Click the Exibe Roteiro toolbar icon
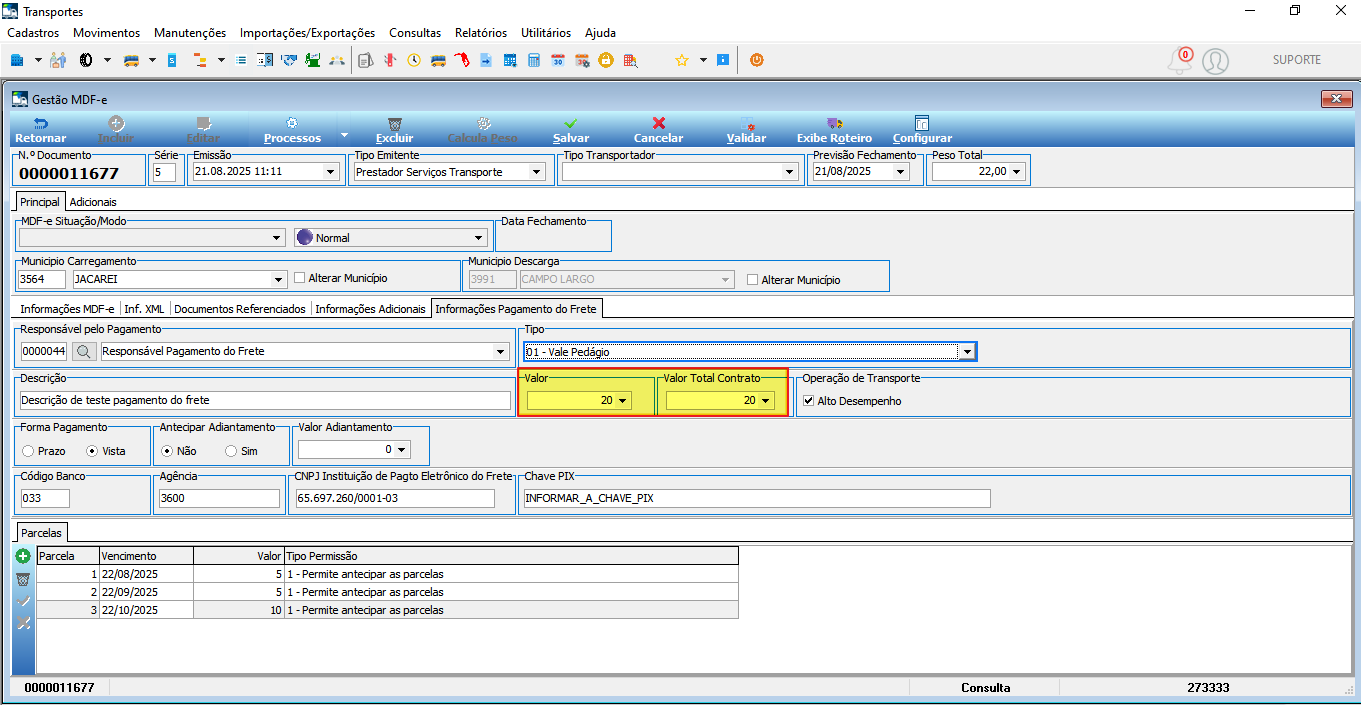Screen dimensions: 1361x705 (x=834, y=123)
